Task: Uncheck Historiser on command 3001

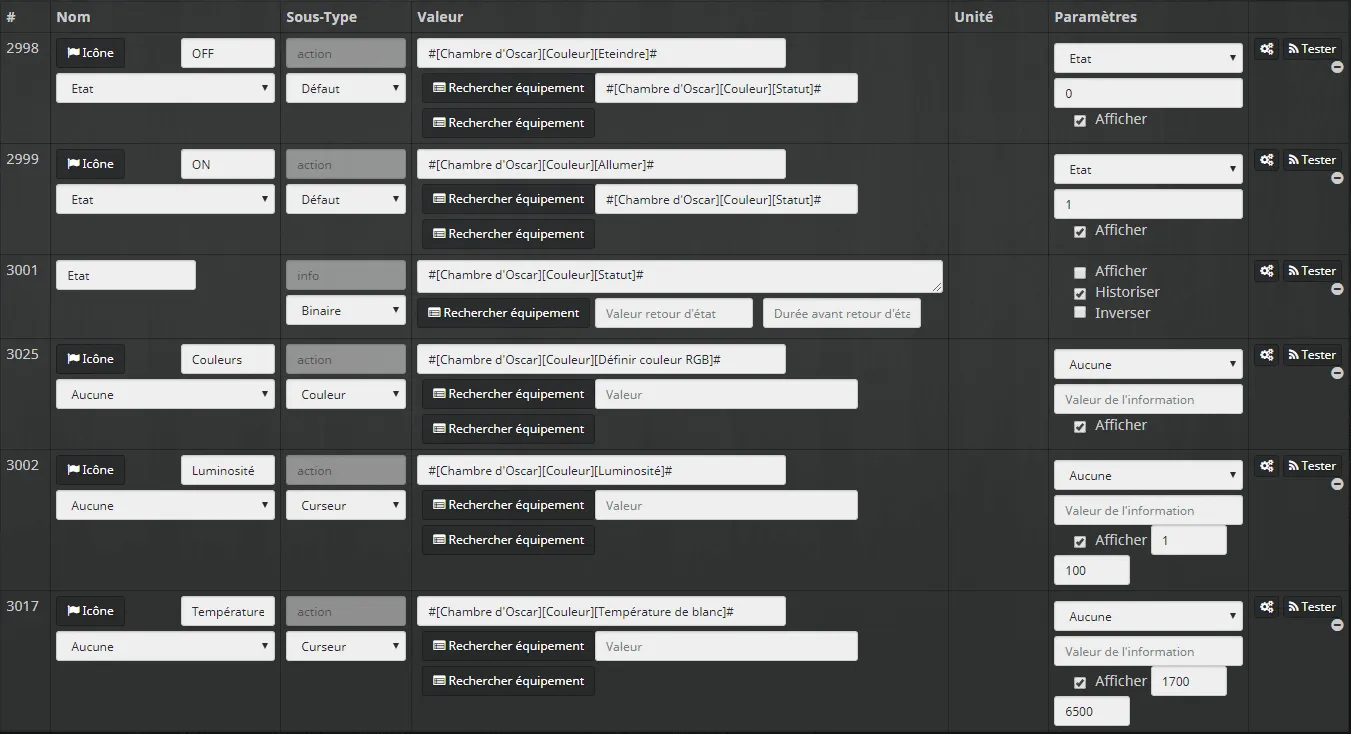Action: (x=1080, y=294)
